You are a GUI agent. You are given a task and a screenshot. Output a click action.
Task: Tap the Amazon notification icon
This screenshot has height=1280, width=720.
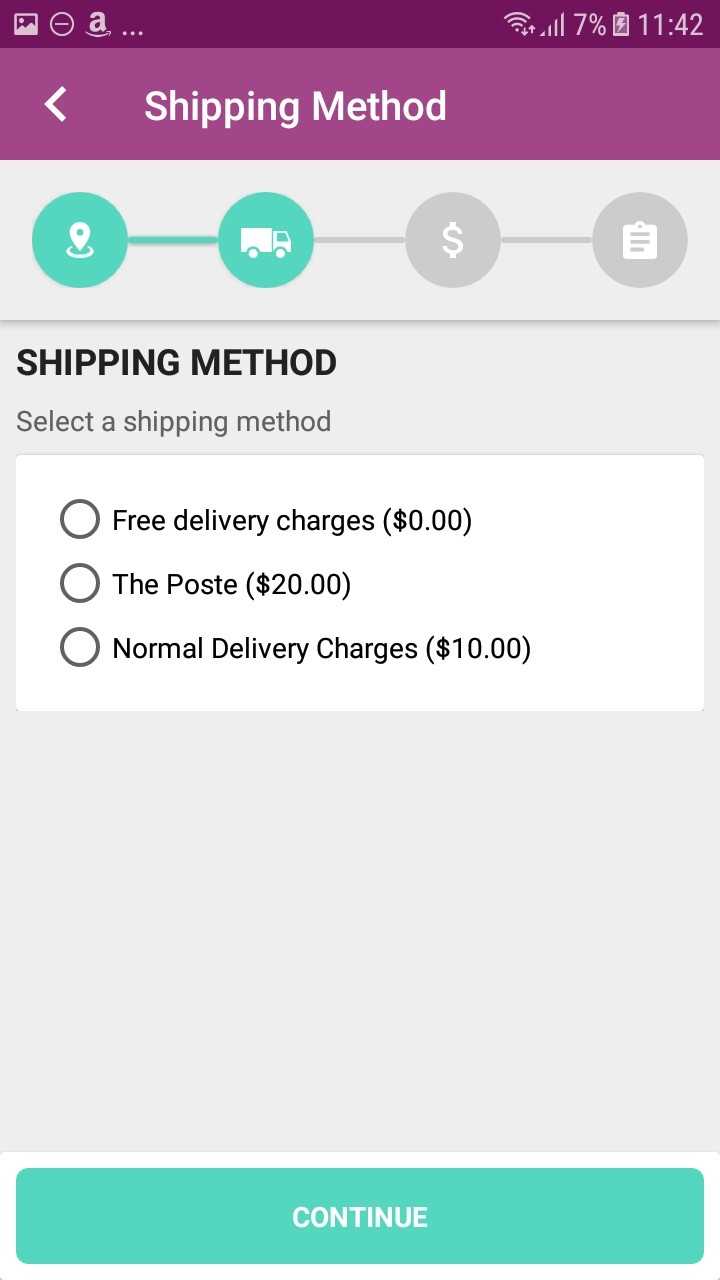pyautogui.click(x=97, y=24)
